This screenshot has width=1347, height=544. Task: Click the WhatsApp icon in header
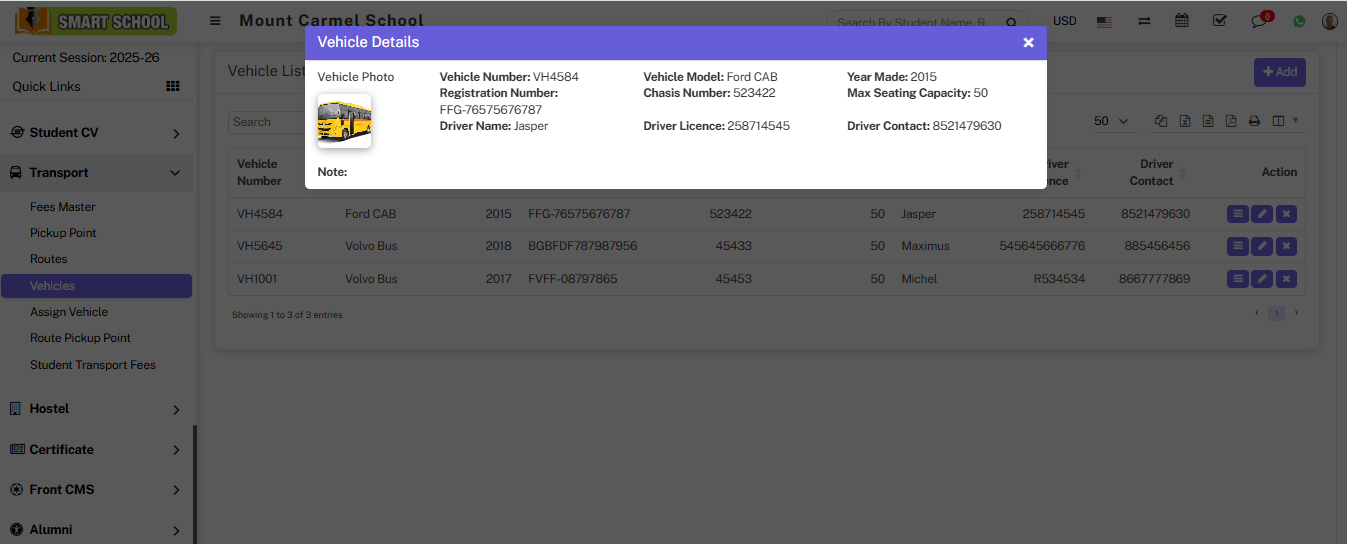click(1299, 21)
